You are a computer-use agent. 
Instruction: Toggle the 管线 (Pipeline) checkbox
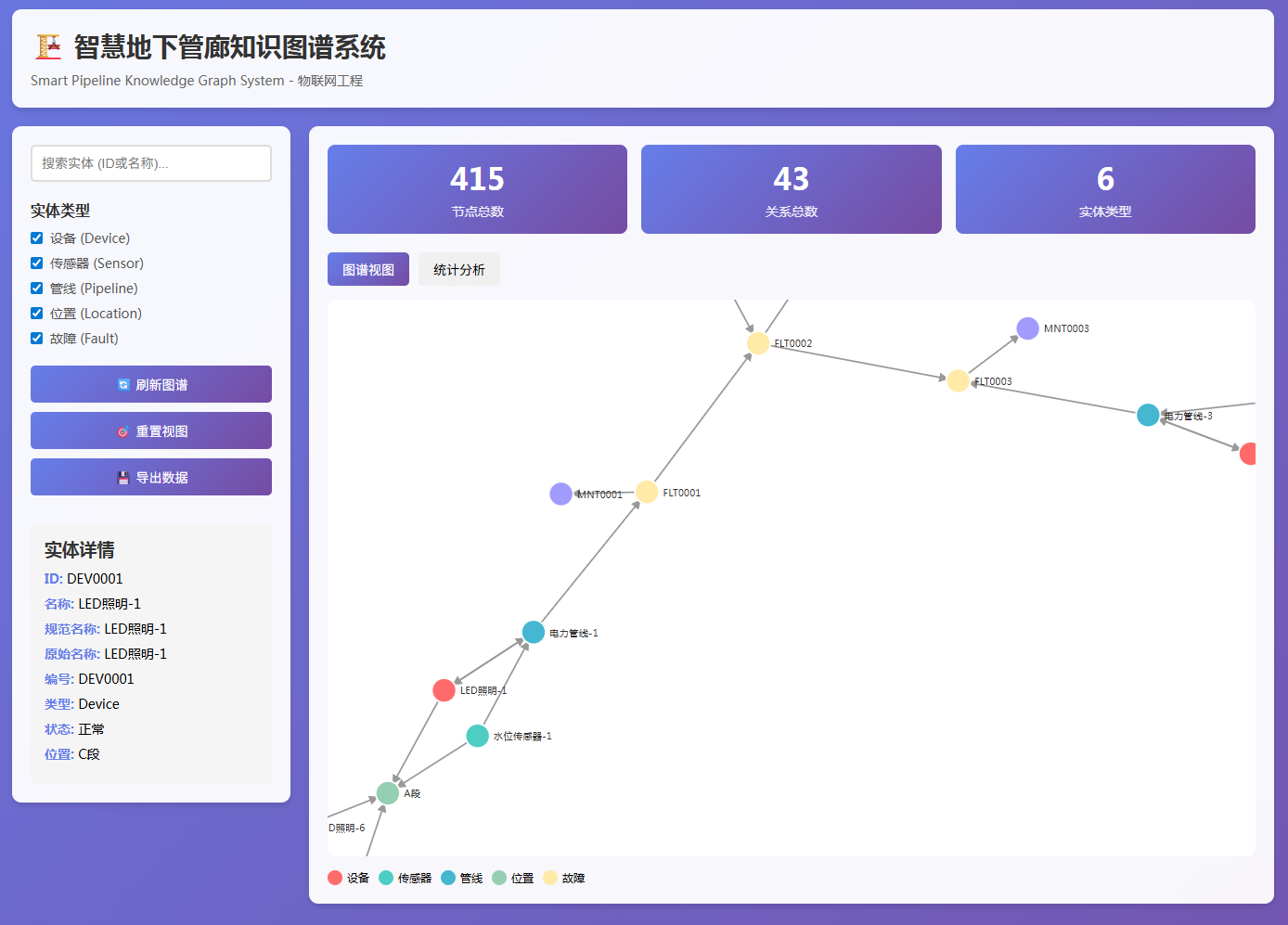37,289
